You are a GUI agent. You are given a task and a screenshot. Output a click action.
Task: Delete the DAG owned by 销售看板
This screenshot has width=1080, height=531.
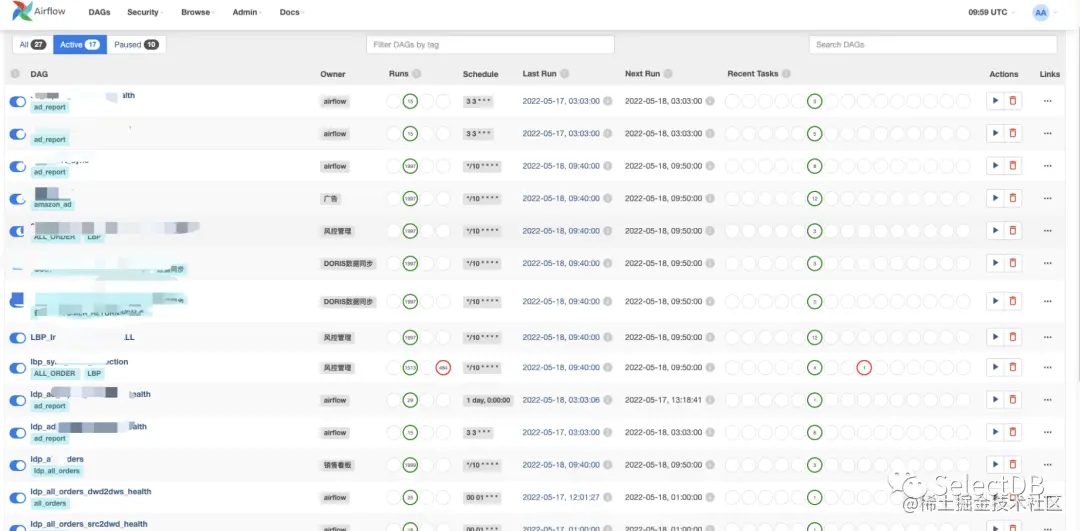pos(1012,465)
